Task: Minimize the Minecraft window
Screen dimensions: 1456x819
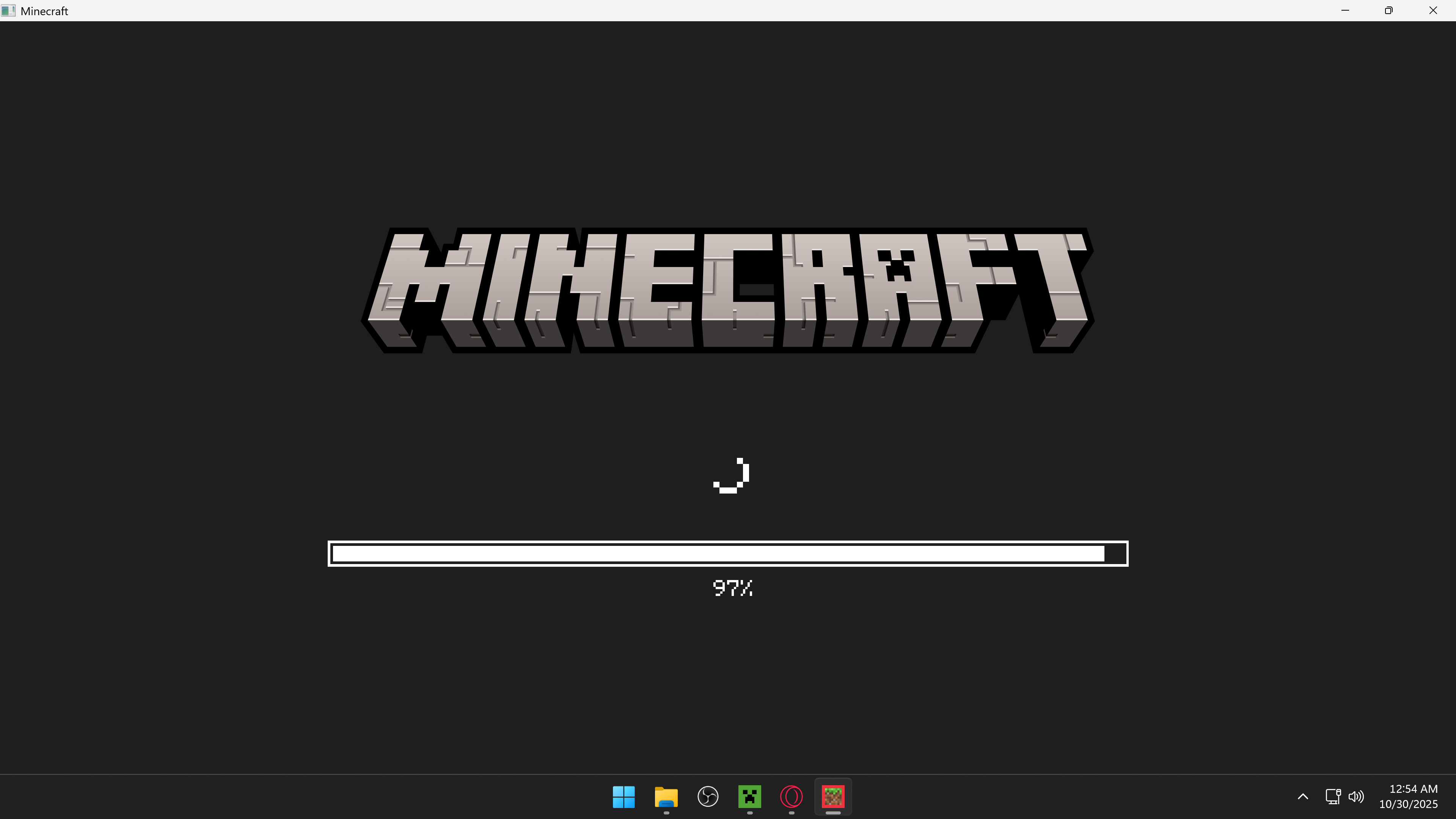Action: [x=1345, y=11]
